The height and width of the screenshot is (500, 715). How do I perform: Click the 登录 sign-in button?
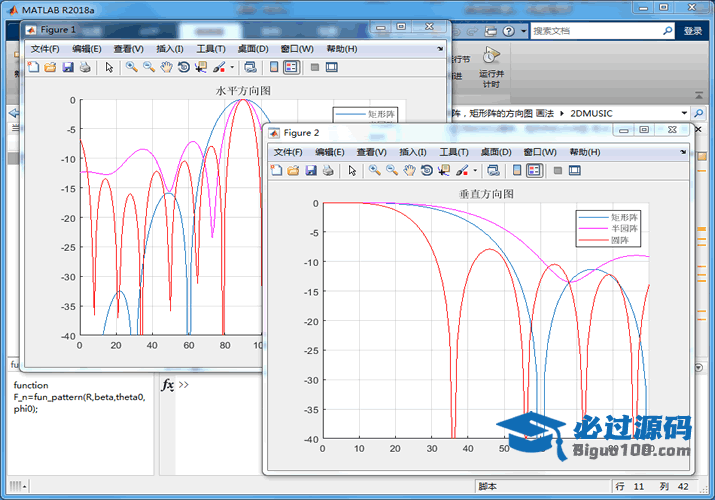(x=693, y=31)
